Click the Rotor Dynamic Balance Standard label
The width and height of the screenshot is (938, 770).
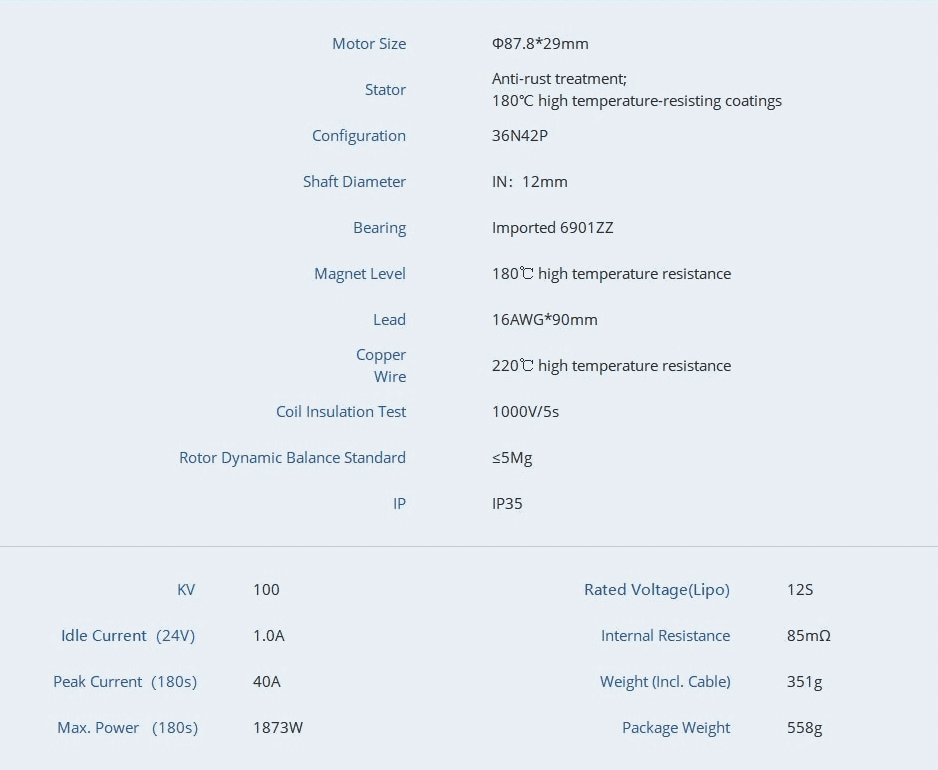[x=293, y=458]
